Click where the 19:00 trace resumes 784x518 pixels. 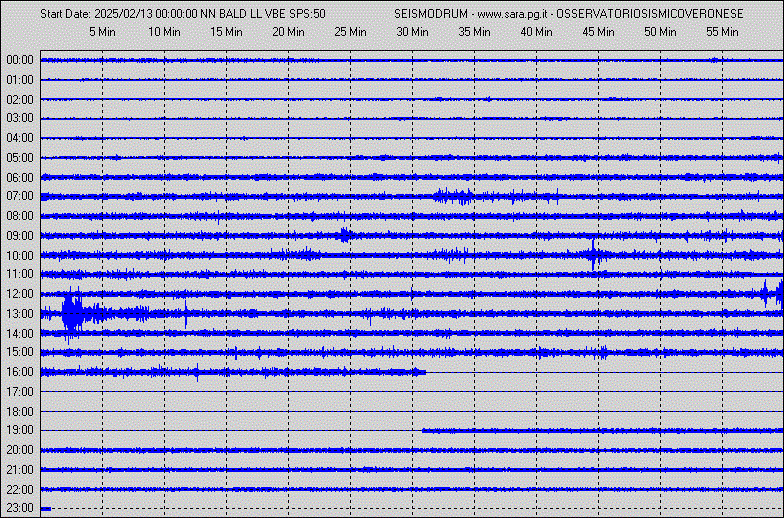[x=425, y=430]
